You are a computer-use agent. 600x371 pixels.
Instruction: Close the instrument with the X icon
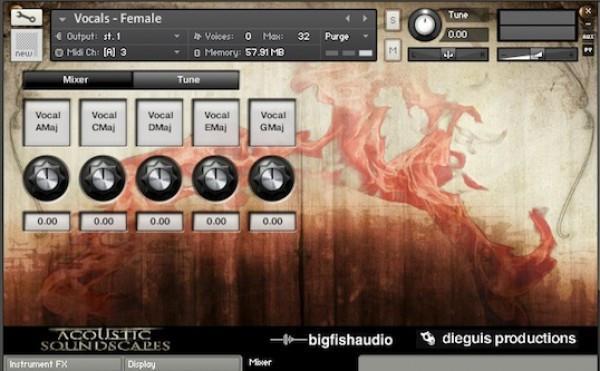click(588, 11)
